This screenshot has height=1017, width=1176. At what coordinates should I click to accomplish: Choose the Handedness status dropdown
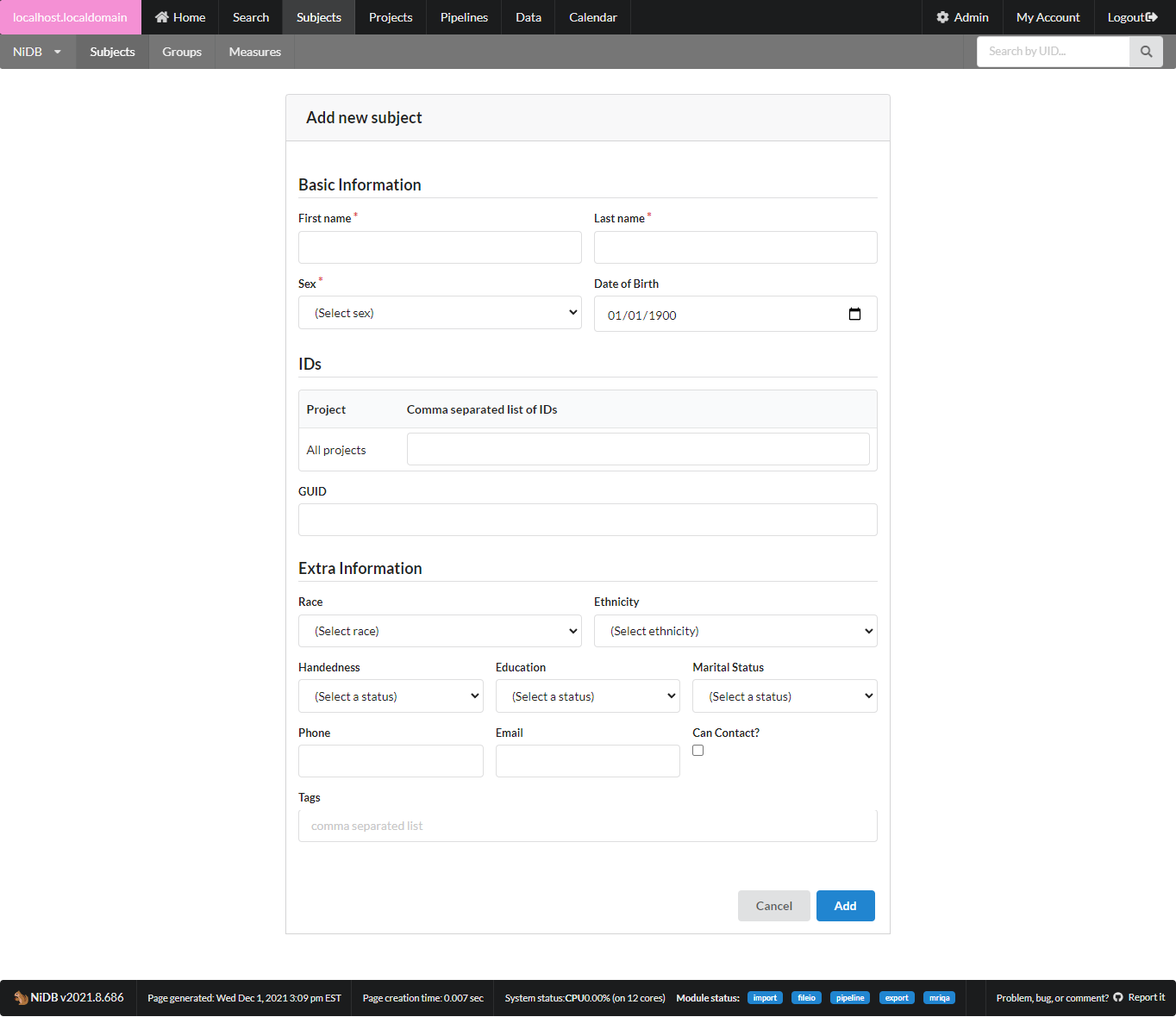[x=391, y=696]
